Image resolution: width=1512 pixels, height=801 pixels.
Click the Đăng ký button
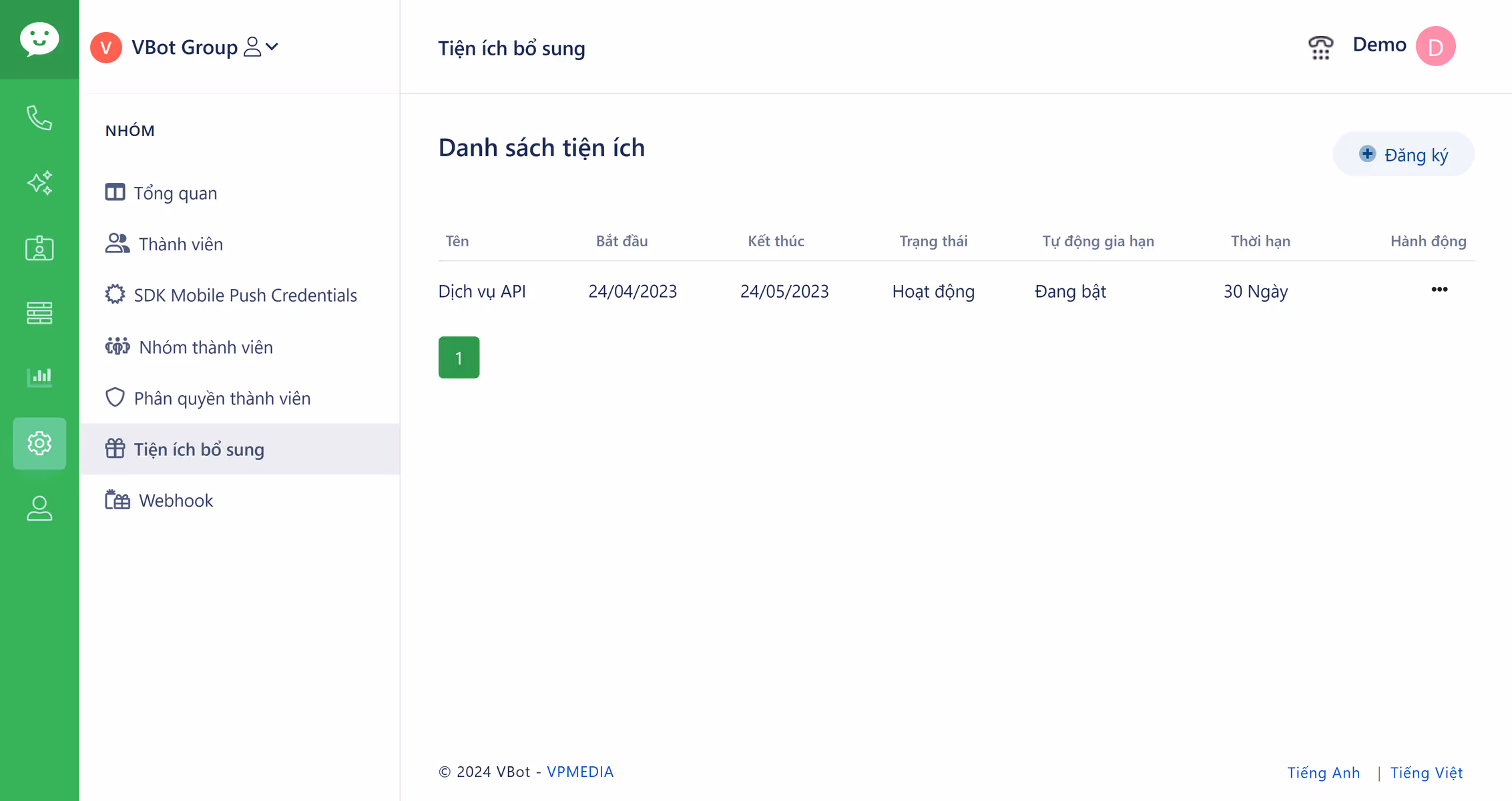click(x=1403, y=155)
